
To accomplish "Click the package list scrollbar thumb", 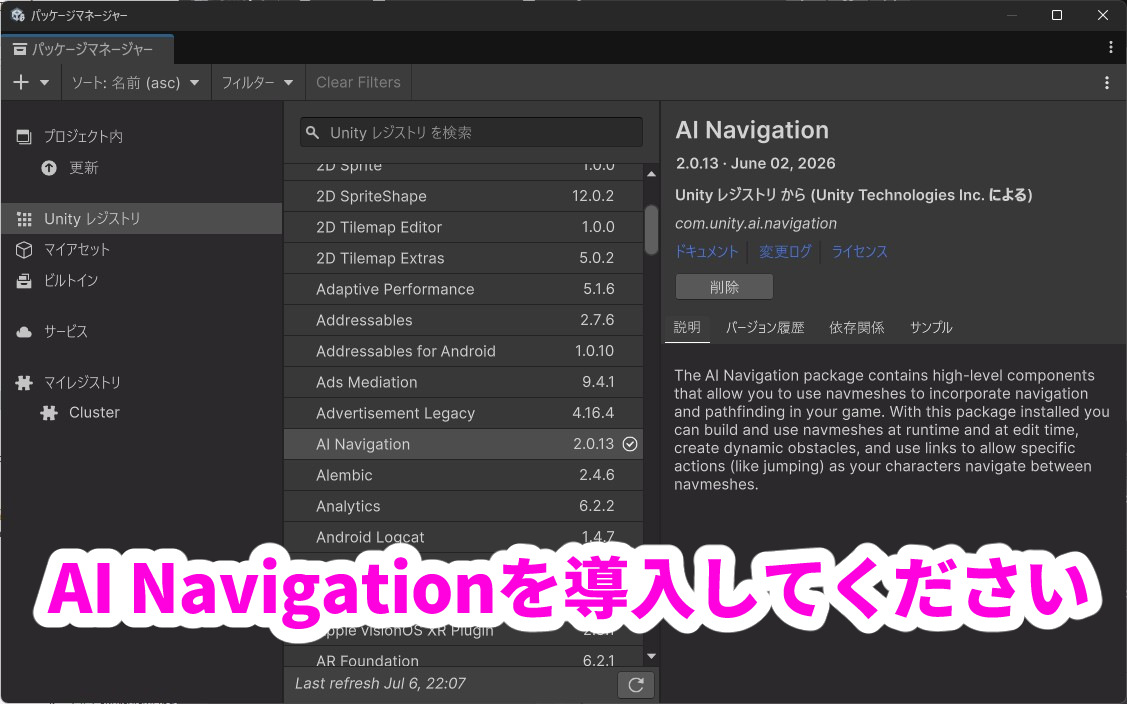I will point(651,229).
